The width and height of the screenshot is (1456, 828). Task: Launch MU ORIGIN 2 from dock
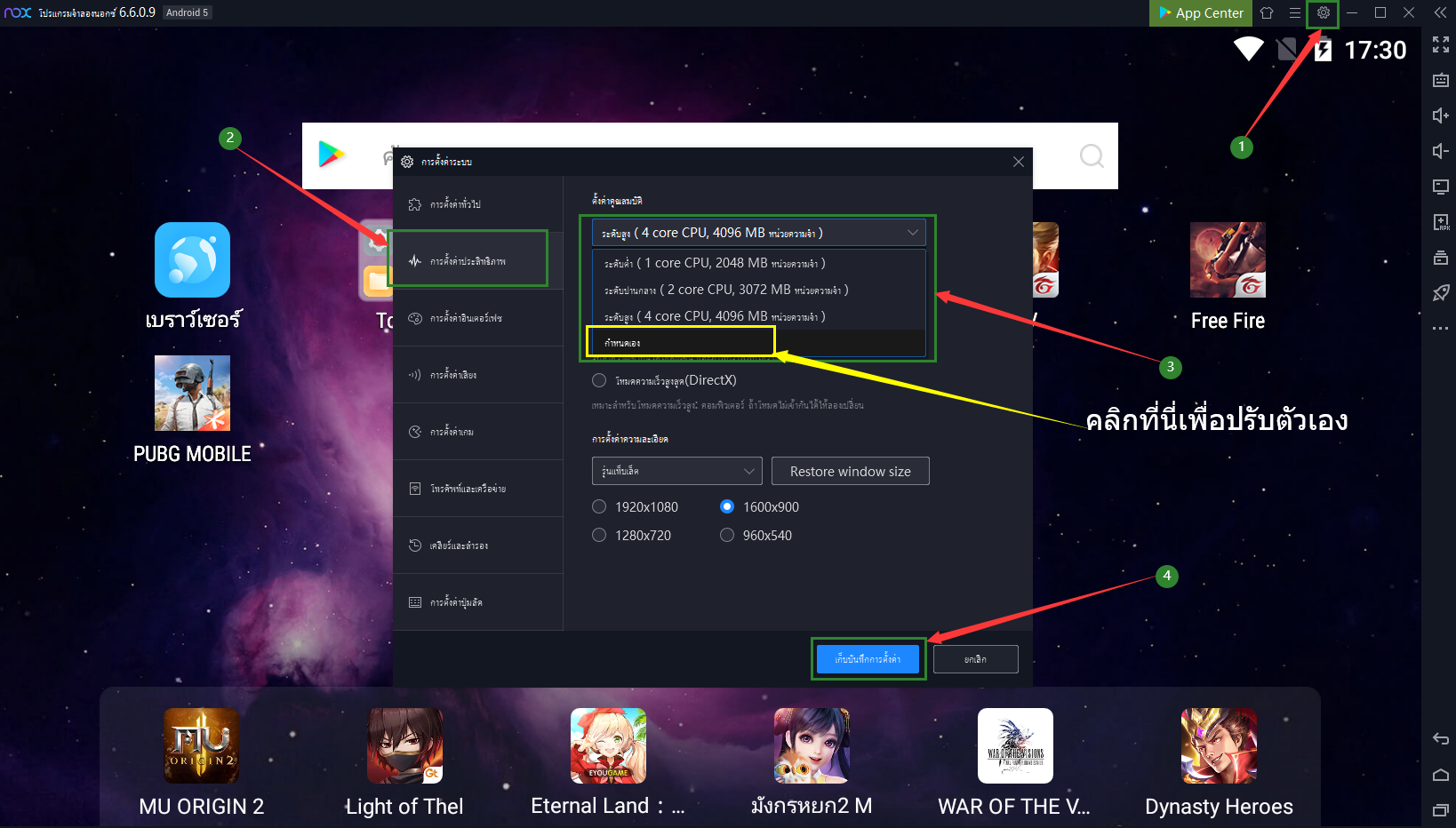point(201,746)
